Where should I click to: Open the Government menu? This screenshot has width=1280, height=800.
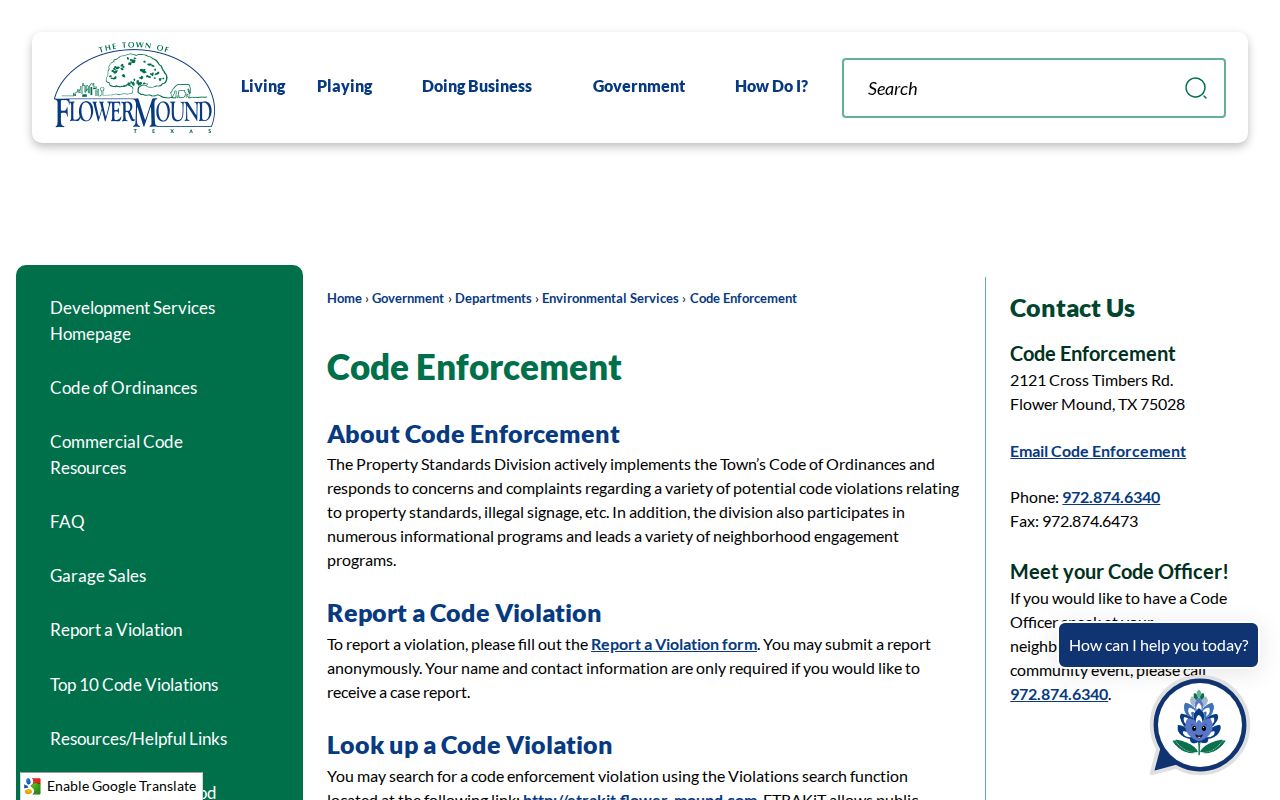tap(639, 86)
